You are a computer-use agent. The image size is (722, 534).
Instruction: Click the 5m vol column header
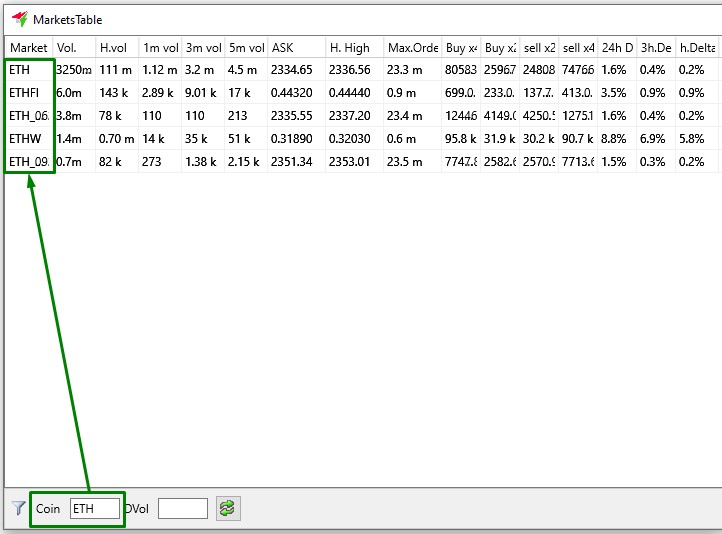(246, 48)
